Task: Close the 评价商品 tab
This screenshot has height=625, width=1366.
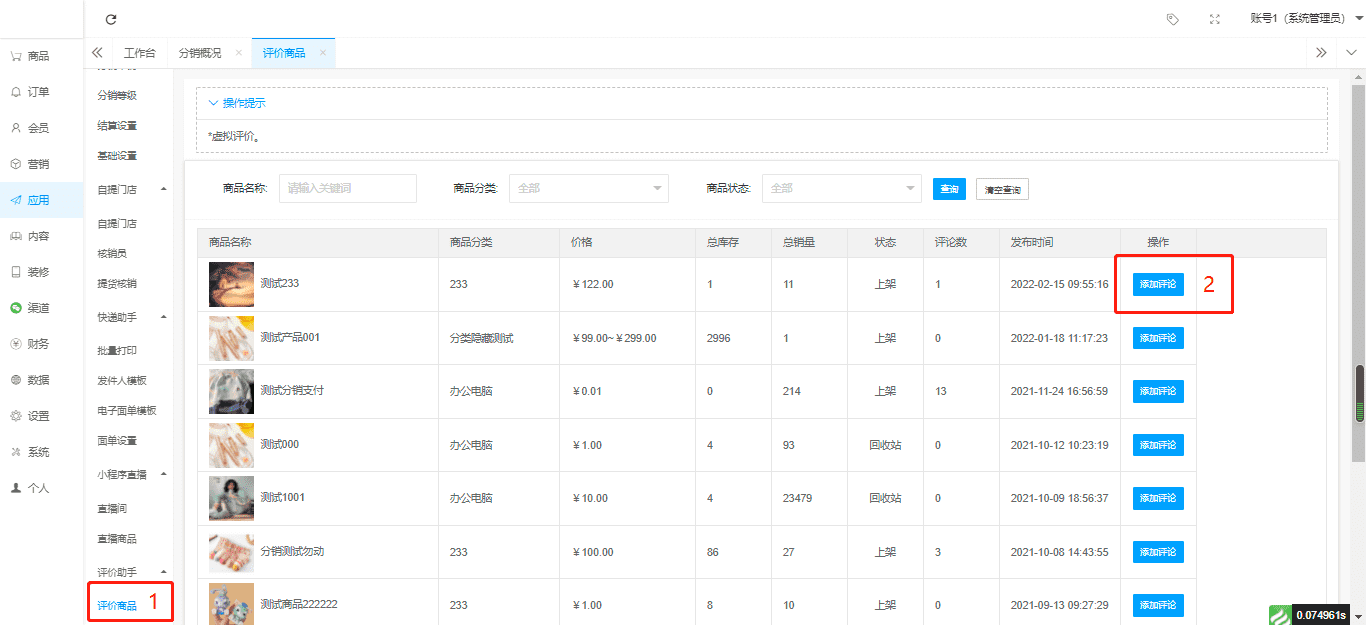Action: click(323, 53)
